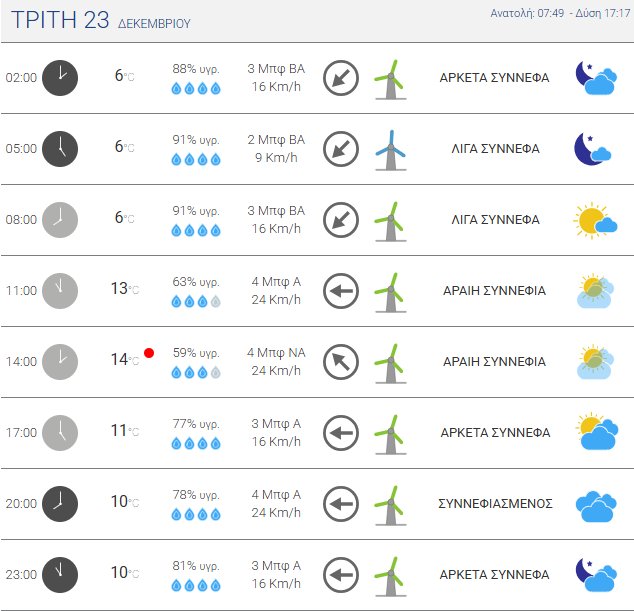Viewport: 634px width, 611px height.
Task: Click the 08:00 grey clock icon
Action: (60, 219)
